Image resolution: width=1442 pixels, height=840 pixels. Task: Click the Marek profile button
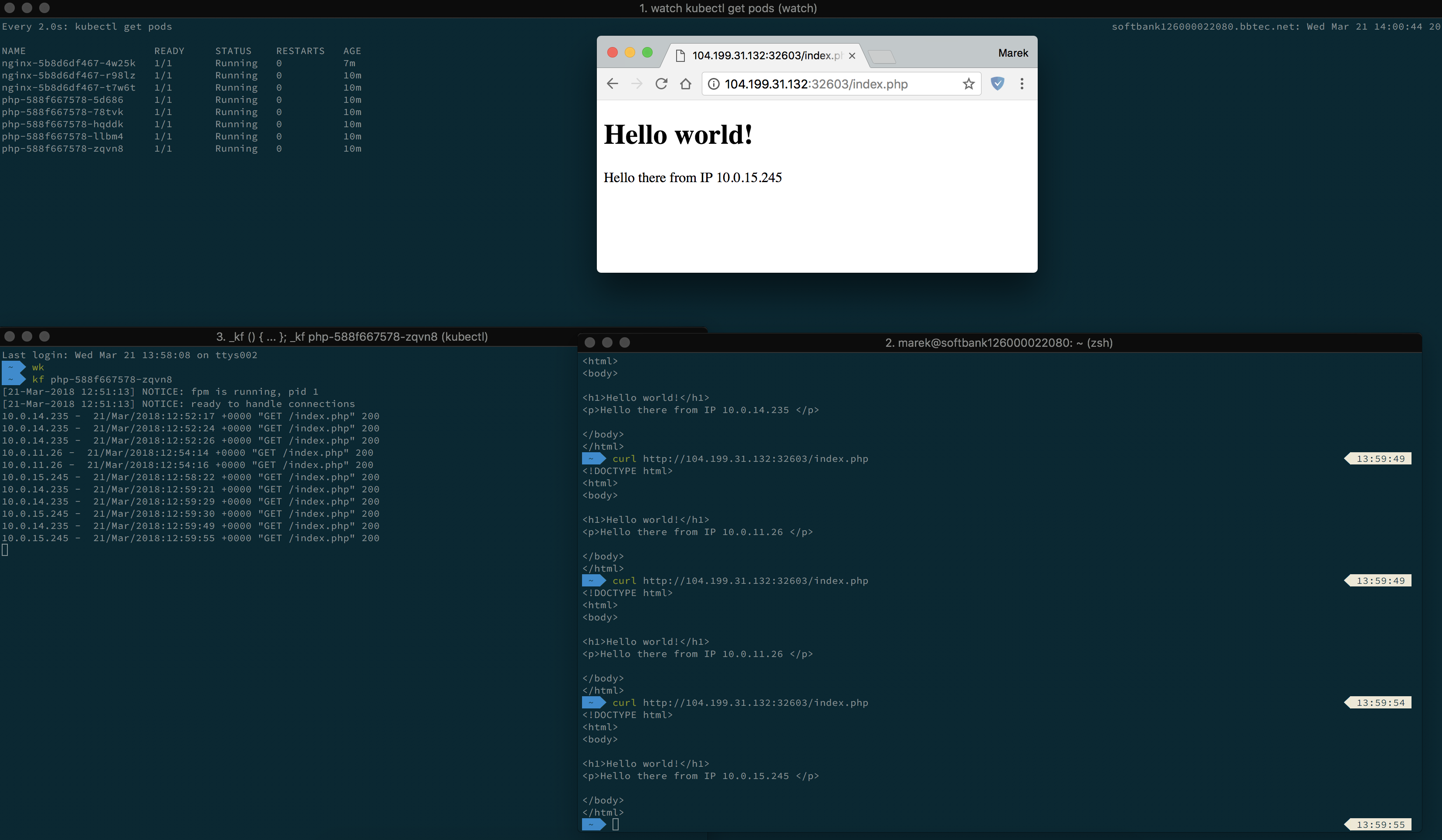coord(1013,53)
